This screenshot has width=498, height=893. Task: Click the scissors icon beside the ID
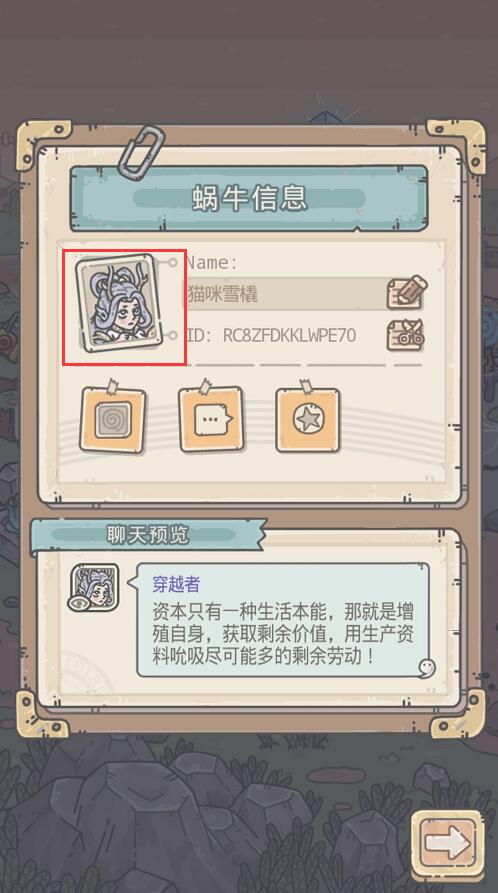(x=406, y=335)
